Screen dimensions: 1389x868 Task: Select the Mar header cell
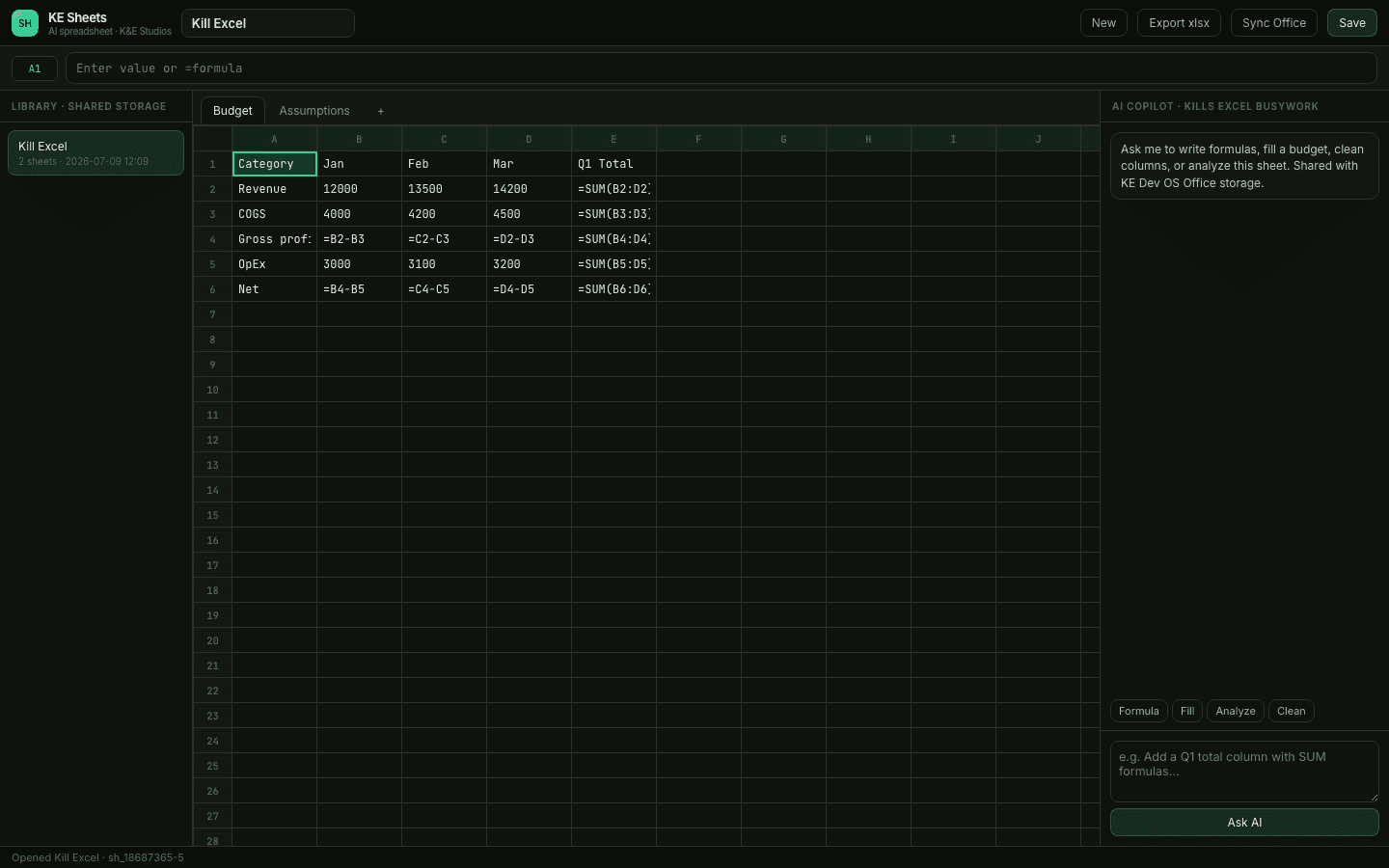(x=529, y=164)
